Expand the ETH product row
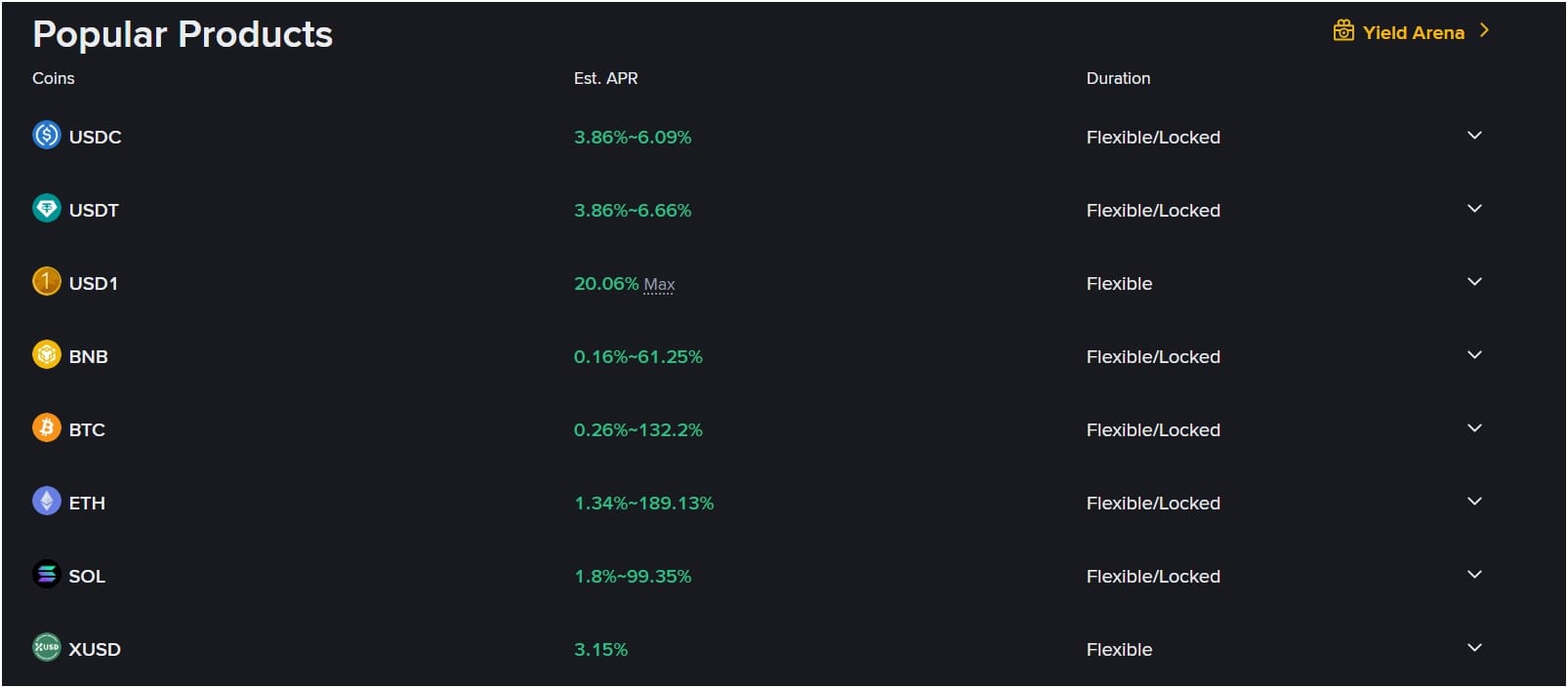 [x=1474, y=502]
